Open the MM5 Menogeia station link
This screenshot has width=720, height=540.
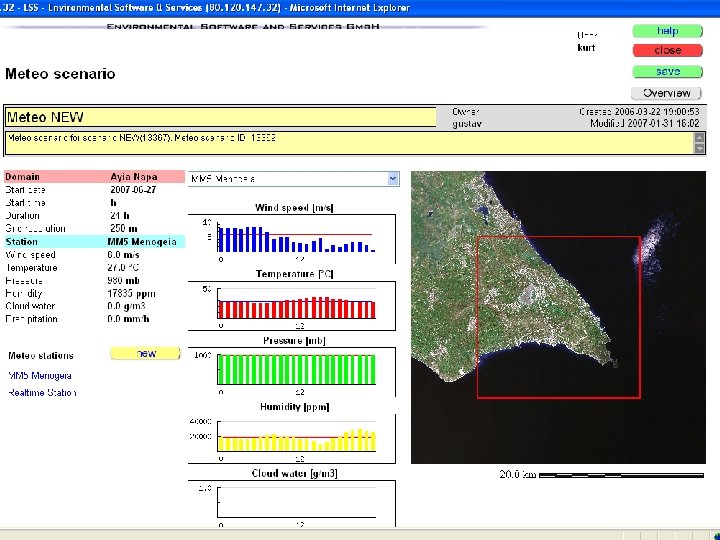(x=40, y=376)
